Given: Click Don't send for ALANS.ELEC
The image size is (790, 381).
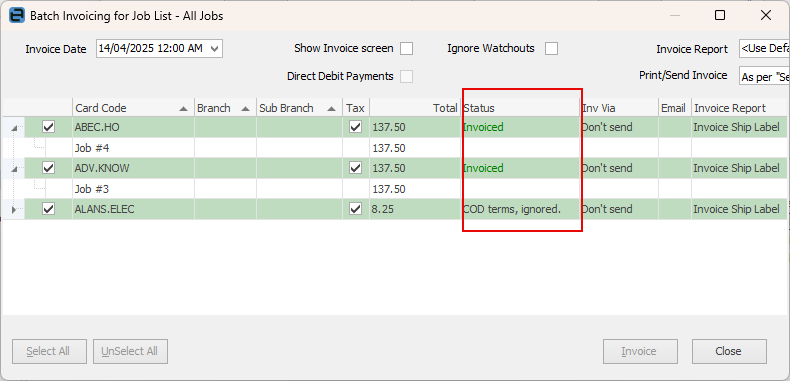Looking at the screenshot, I should 607,209.
